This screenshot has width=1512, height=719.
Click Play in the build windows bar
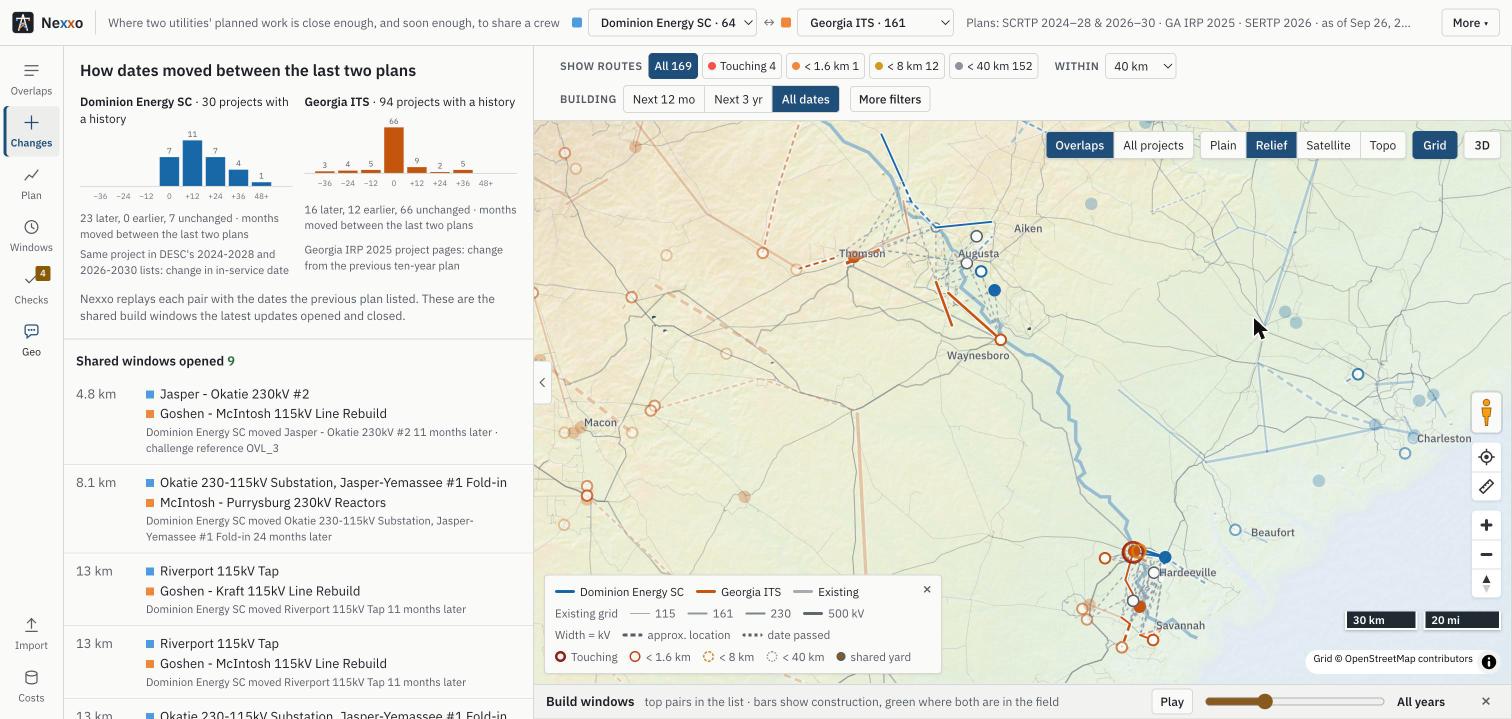point(1172,702)
